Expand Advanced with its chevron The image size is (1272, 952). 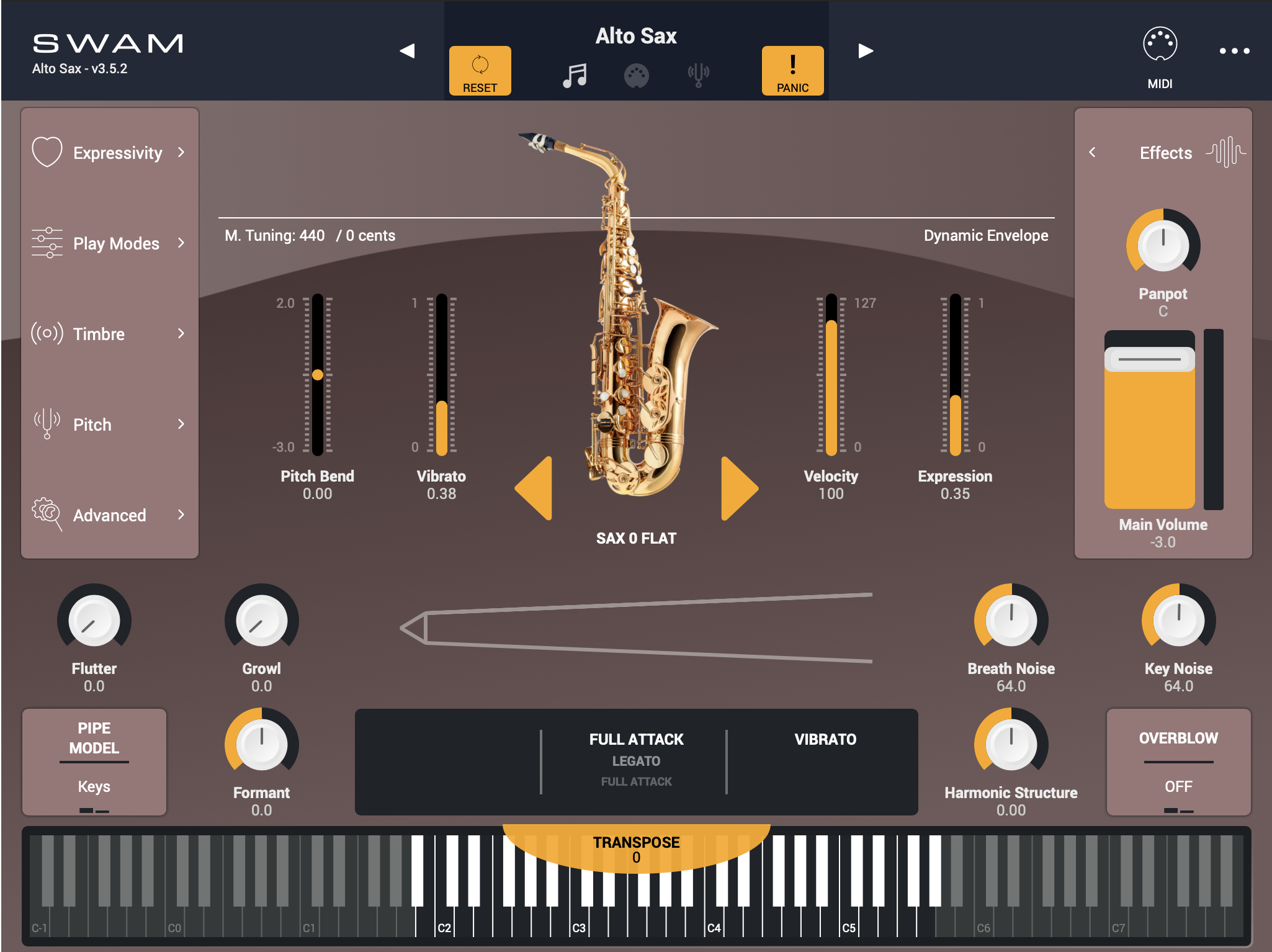point(181,514)
